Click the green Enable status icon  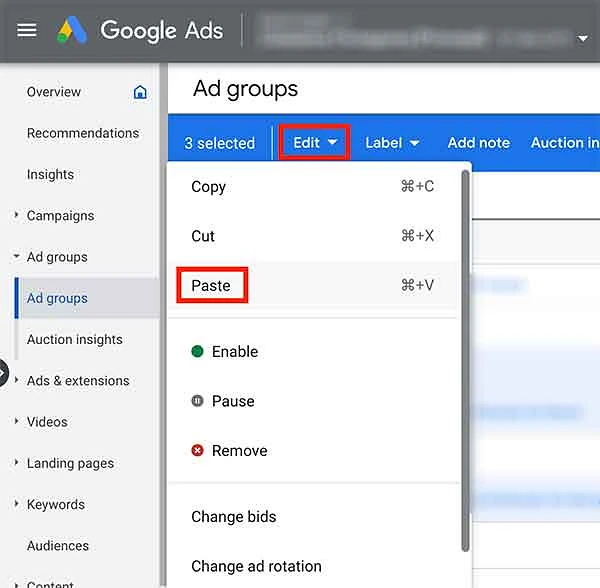click(197, 351)
